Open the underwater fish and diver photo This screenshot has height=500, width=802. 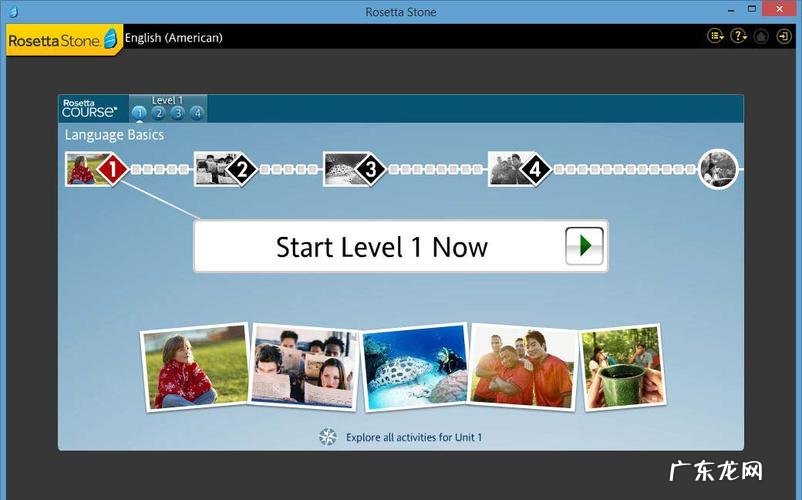coord(415,367)
